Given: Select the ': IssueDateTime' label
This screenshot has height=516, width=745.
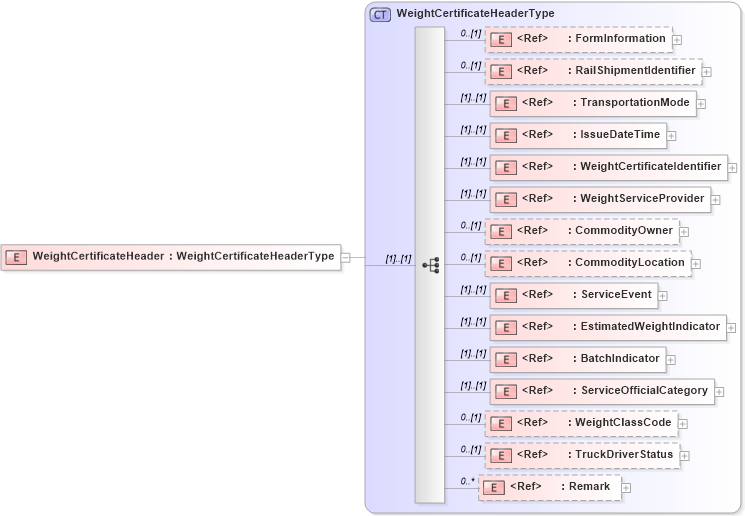Looking at the screenshot, I should tap(616, 134).
